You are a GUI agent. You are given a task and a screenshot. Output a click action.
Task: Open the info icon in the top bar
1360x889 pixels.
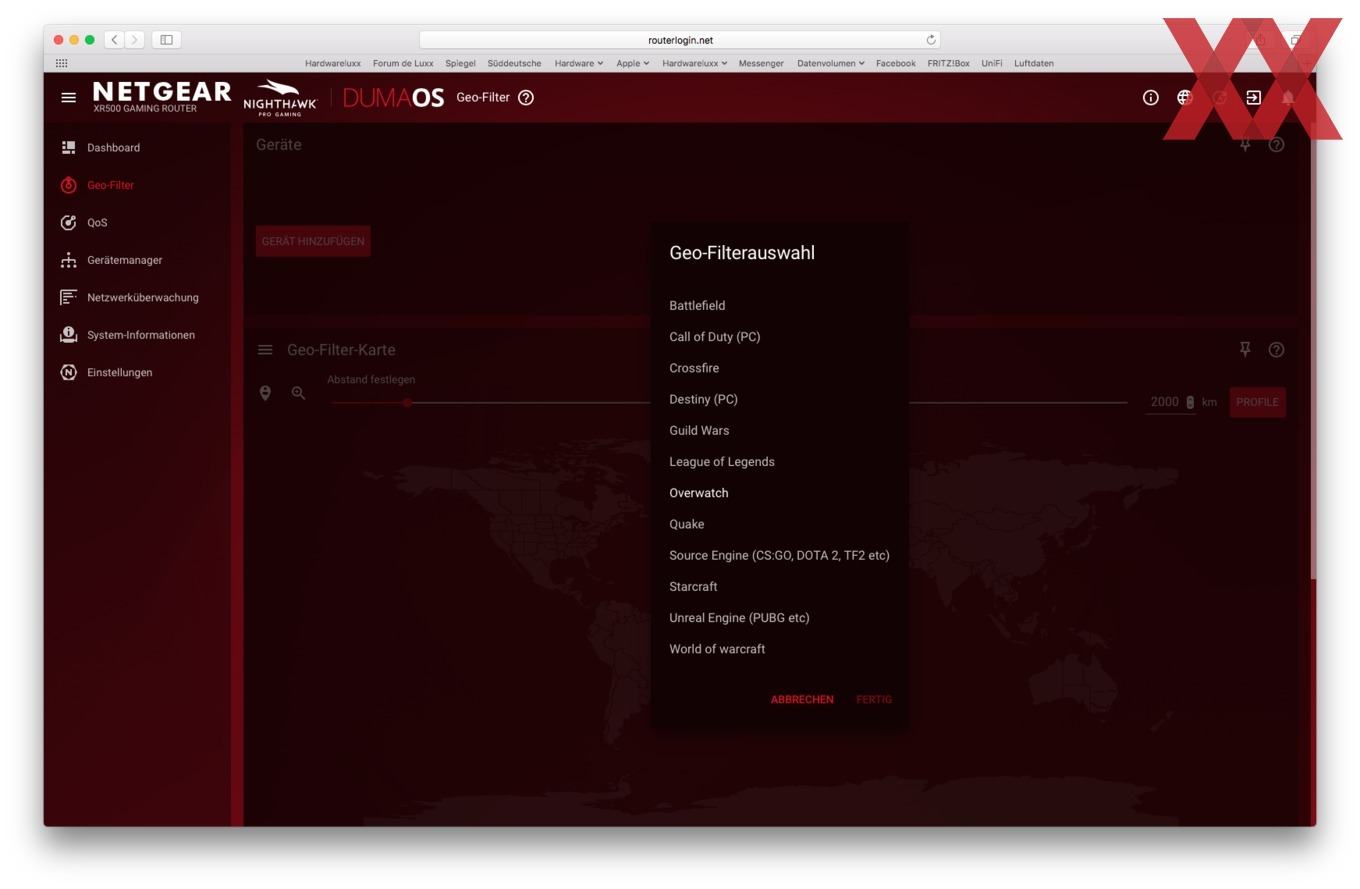click(1151, 97)
